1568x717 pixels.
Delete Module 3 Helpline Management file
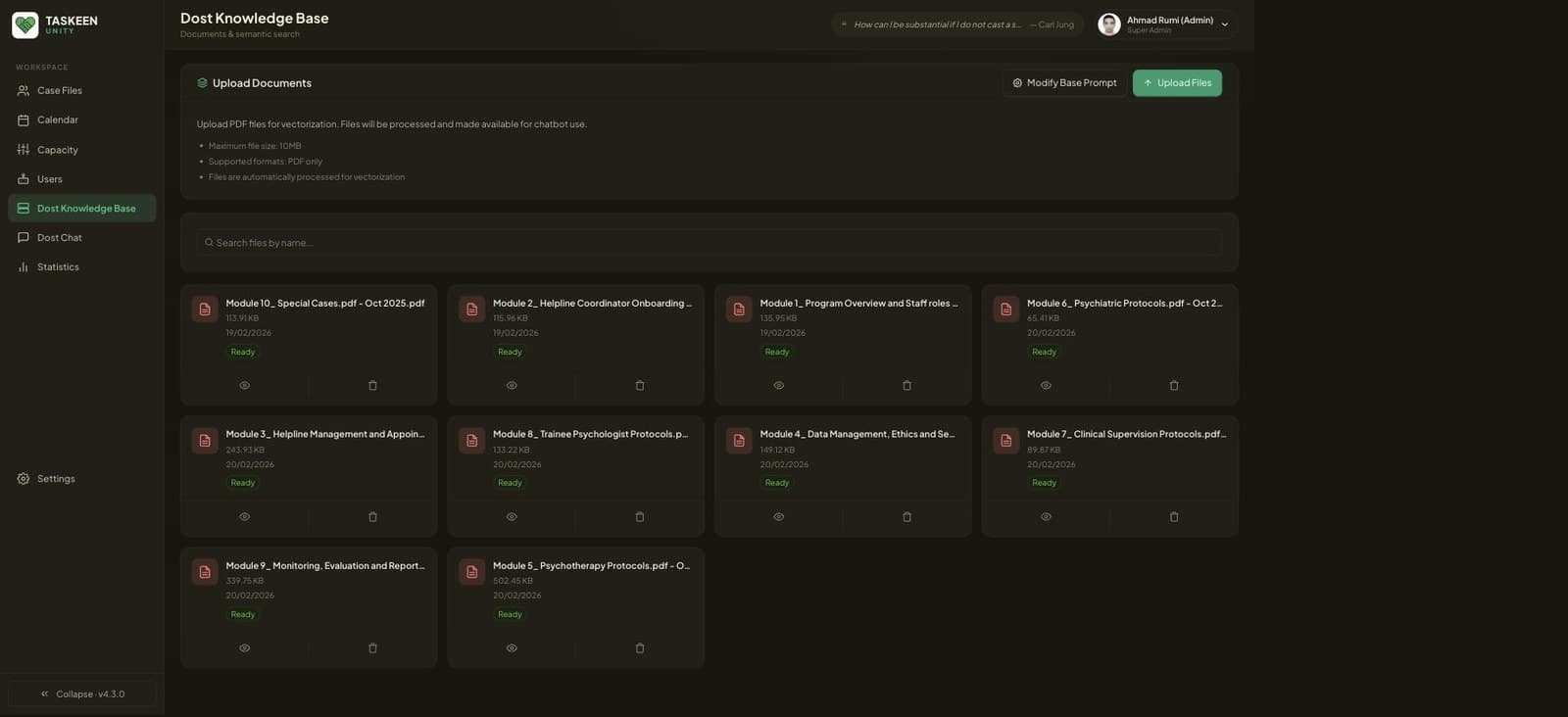[x=372, y=517]
